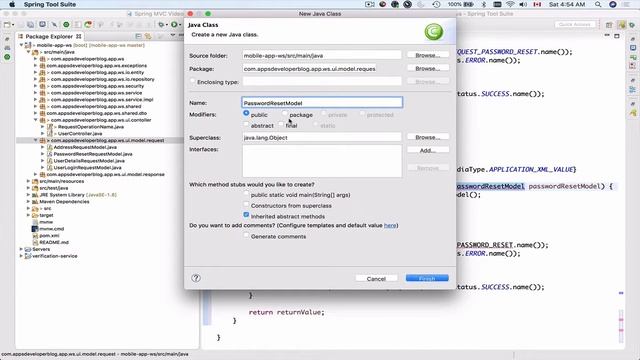Expand com.appsdeveloperblog.app.ws.security package
640x360 pixels.
point(36,86)
